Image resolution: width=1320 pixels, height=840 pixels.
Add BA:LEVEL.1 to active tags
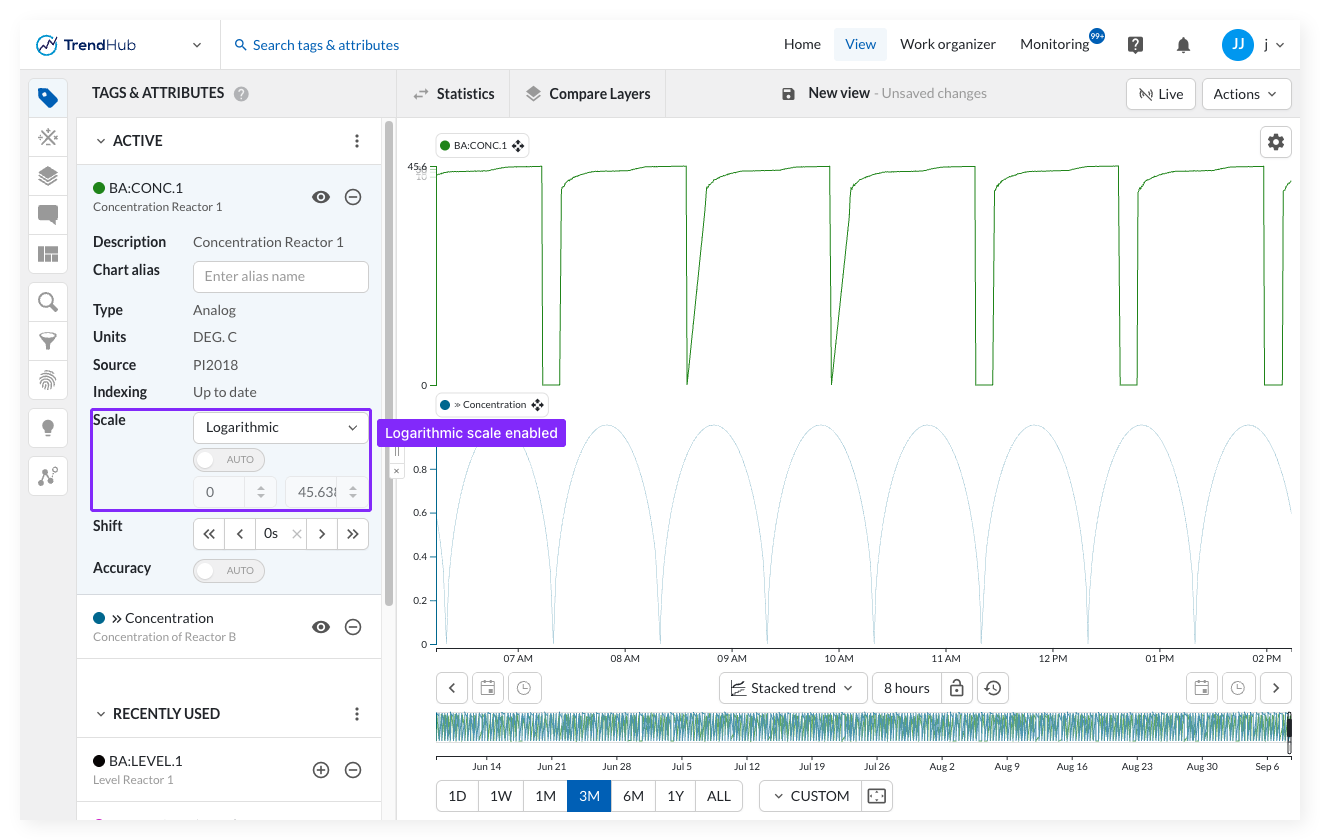(321, 770)
